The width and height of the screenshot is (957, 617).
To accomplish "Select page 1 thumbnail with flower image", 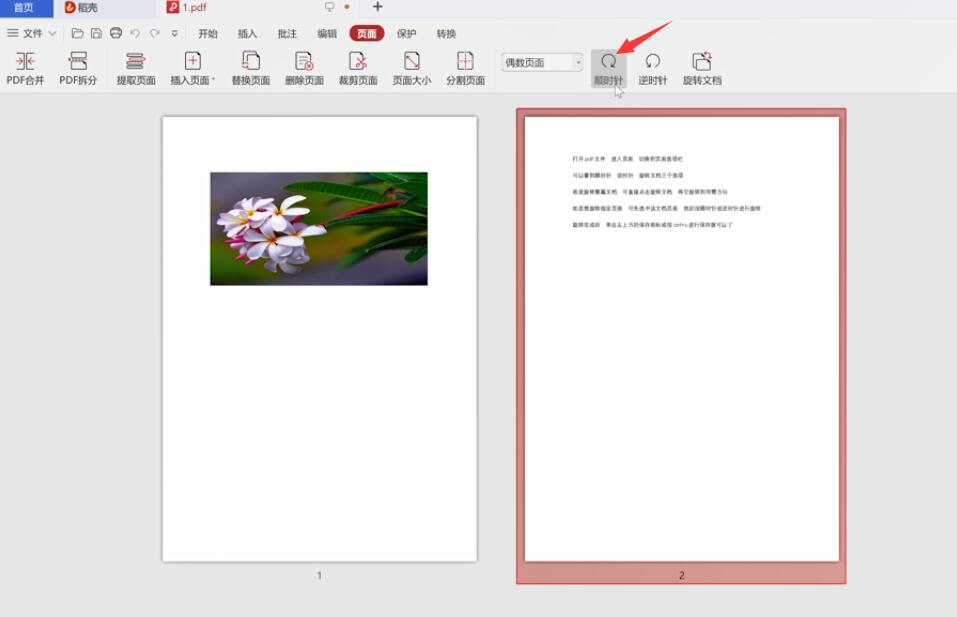I will point(319,339).
